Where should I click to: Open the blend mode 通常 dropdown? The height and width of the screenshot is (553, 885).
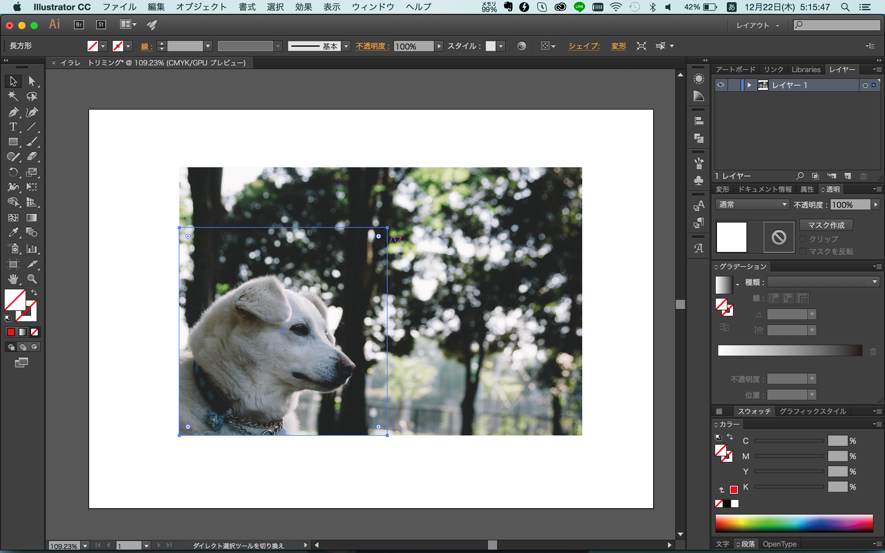pyautogui.click(x=752, y=205)
